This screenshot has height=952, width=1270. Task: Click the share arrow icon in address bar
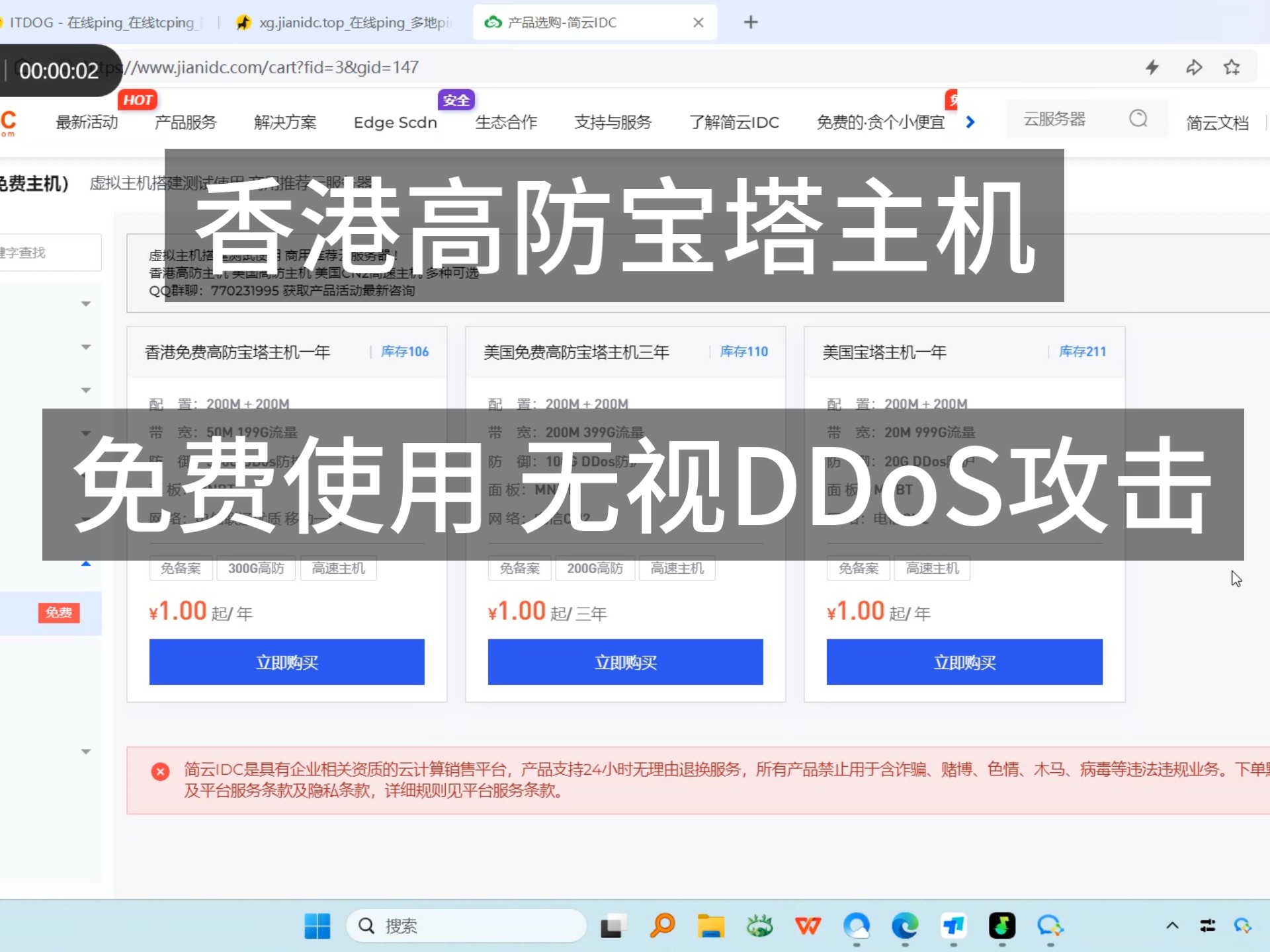[x=1193, y=67]
